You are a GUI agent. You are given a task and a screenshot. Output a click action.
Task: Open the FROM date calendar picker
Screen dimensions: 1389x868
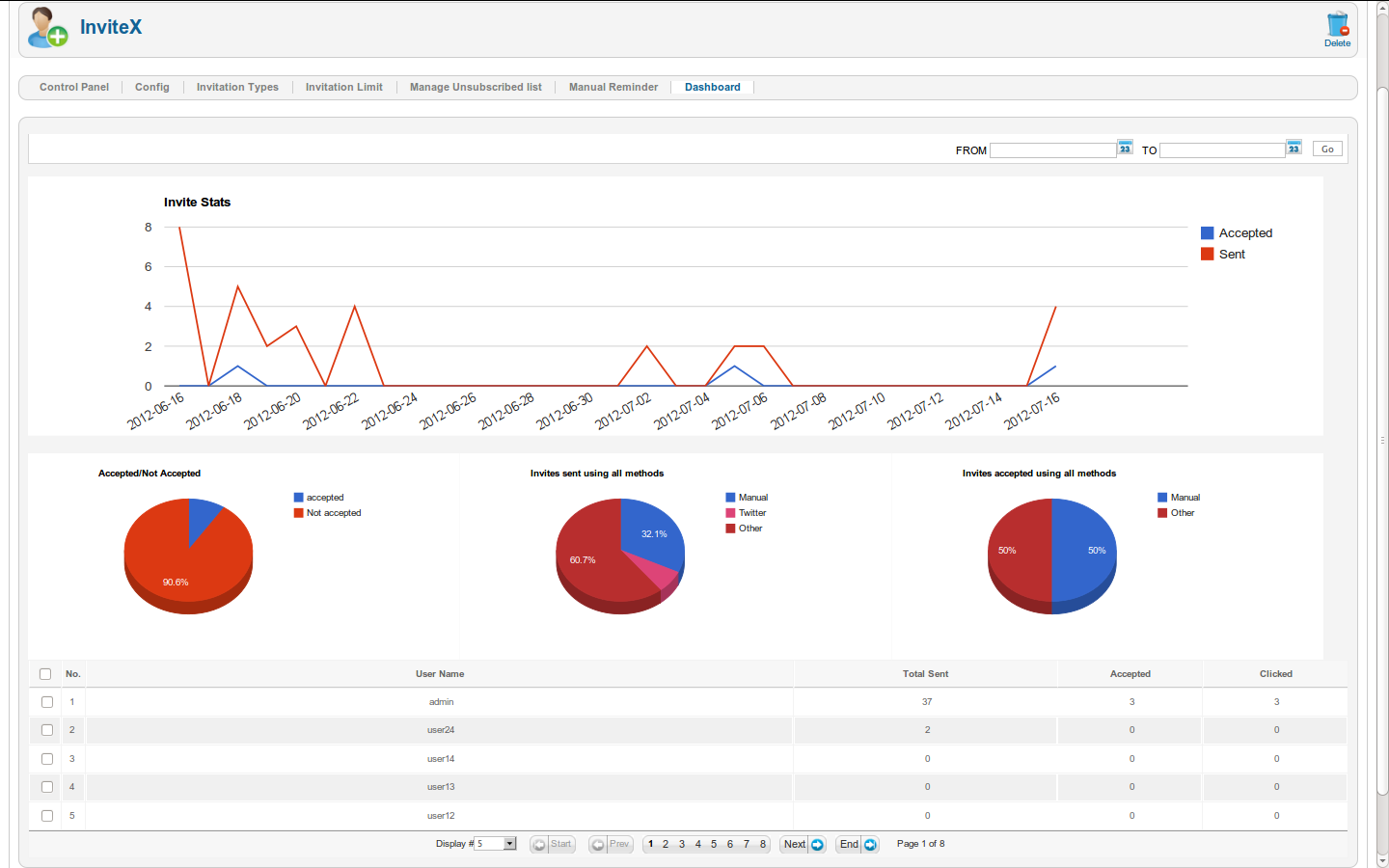pos(1125,148)
